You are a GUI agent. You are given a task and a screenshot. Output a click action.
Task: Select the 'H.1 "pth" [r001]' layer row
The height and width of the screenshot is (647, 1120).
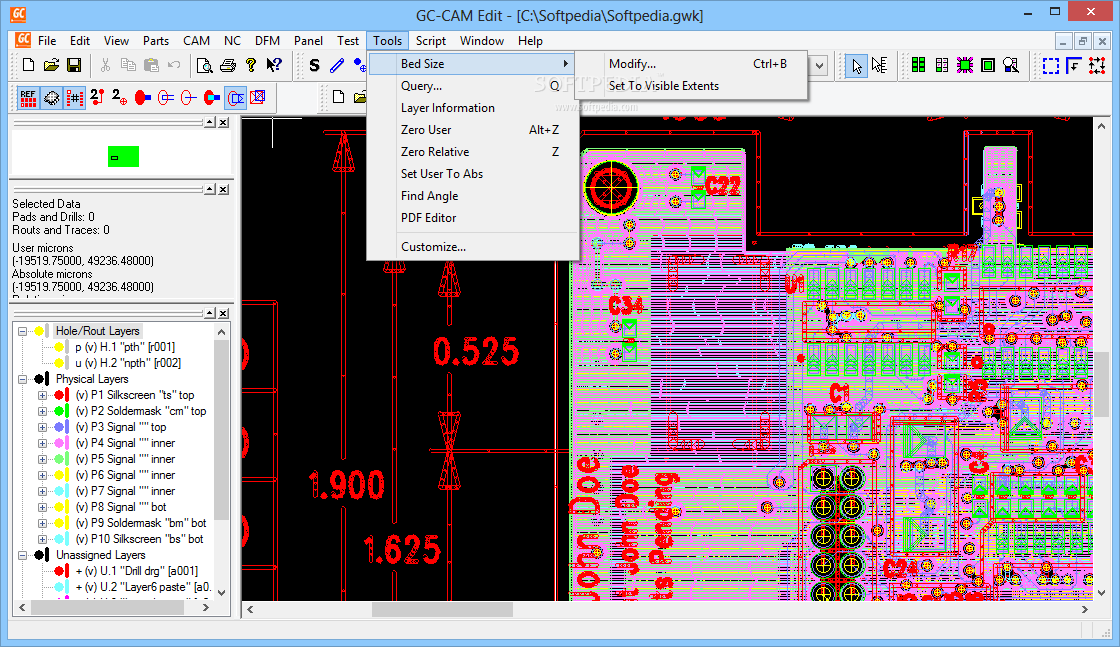[125, 347]
